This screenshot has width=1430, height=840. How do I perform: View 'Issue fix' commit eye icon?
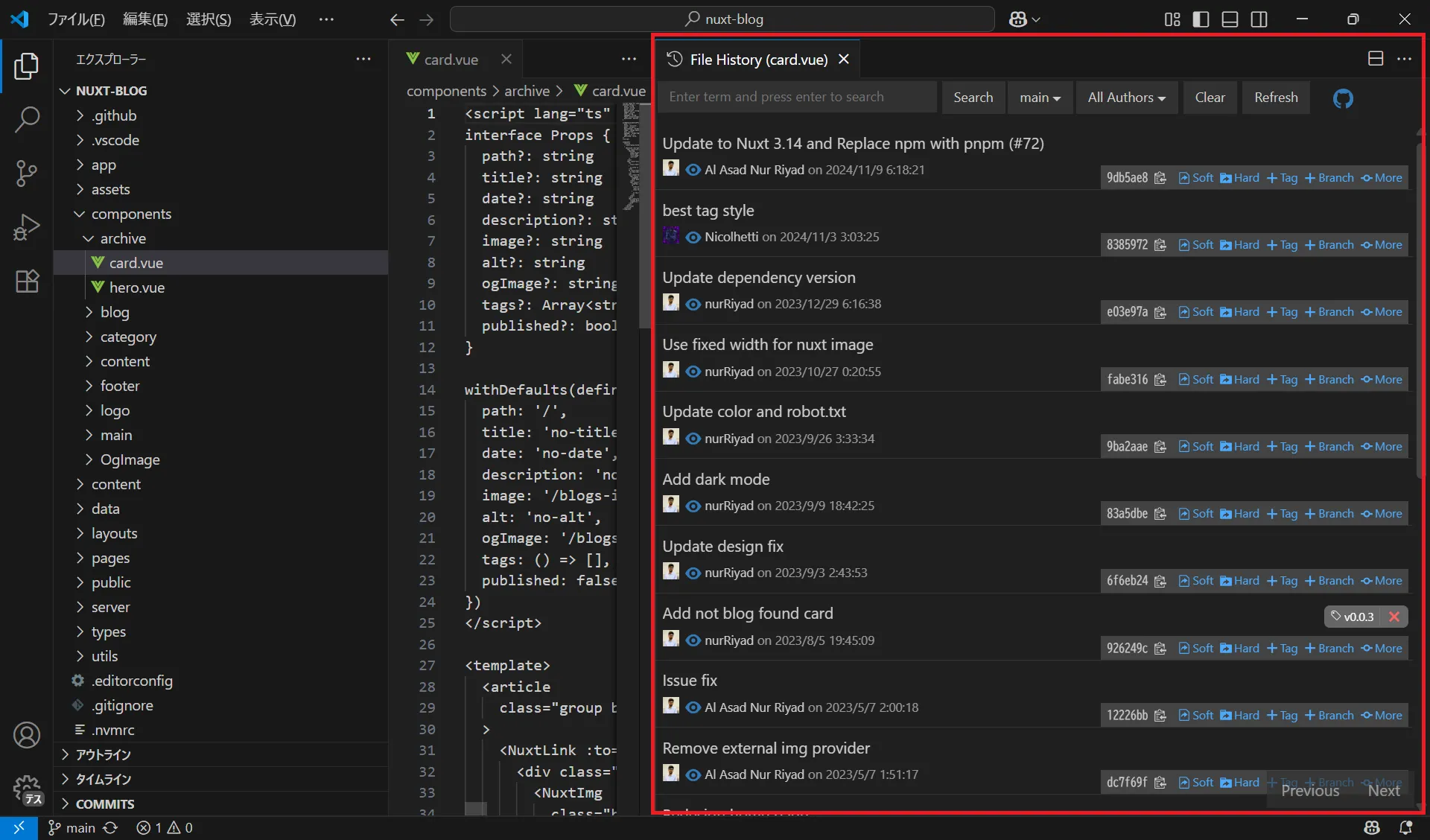[693, 707]
